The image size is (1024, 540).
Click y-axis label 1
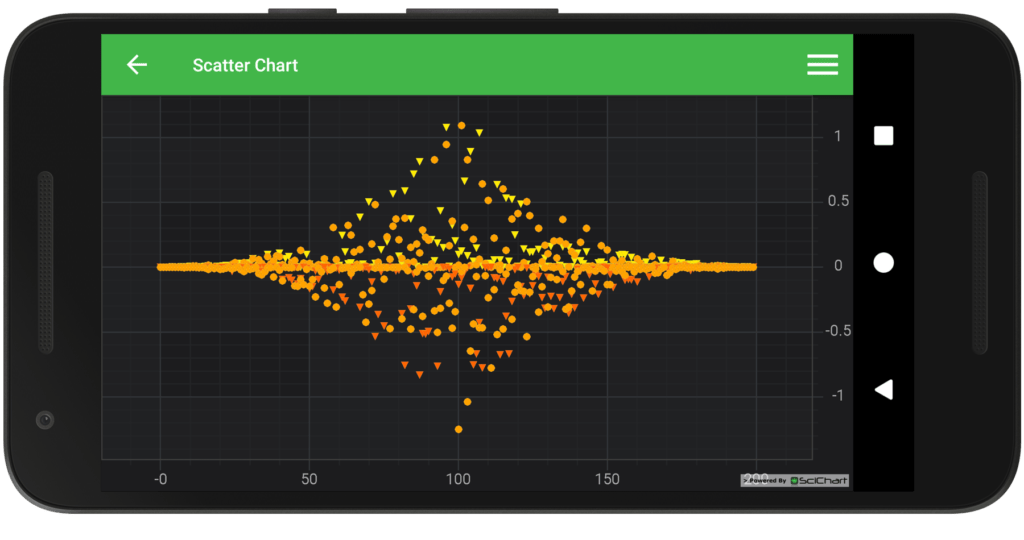click(x=837, y=136)
